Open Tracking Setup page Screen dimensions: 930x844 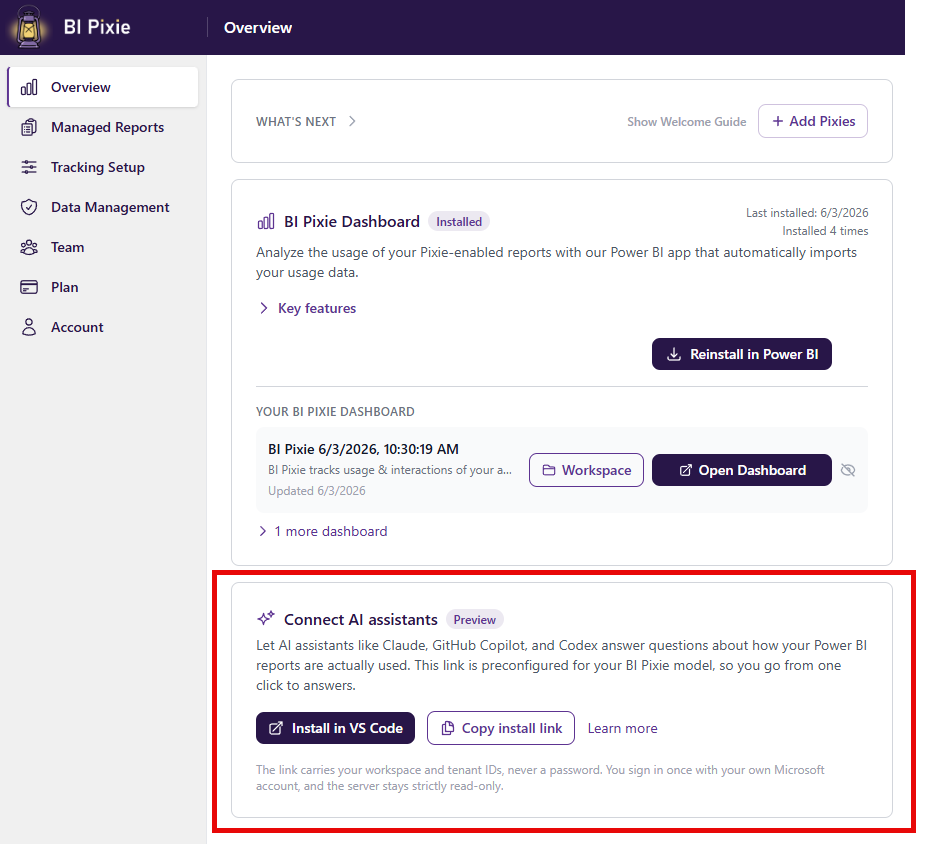coord(103,167)
